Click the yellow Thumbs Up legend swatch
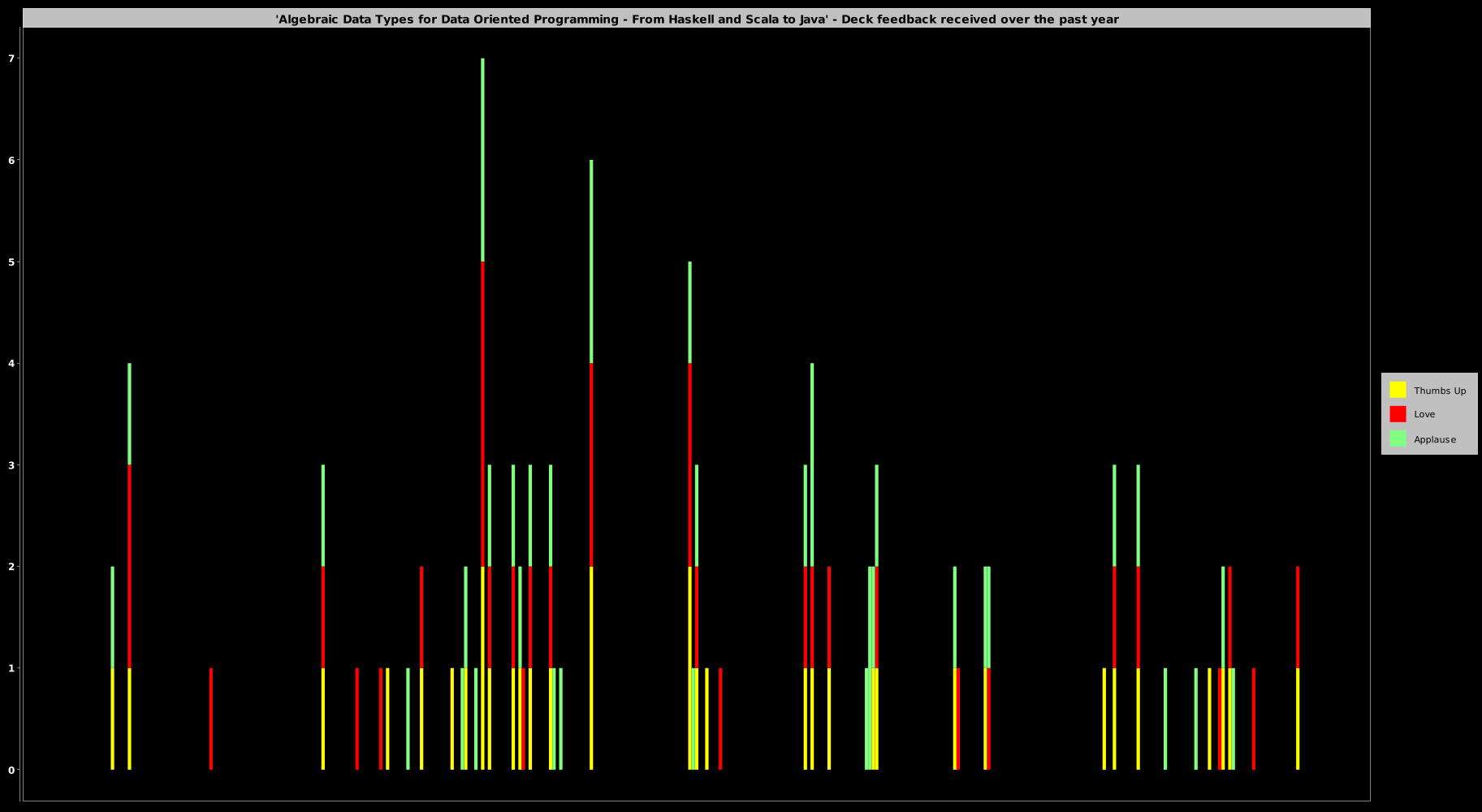Screen dimensions: 1482x812 1398,390
